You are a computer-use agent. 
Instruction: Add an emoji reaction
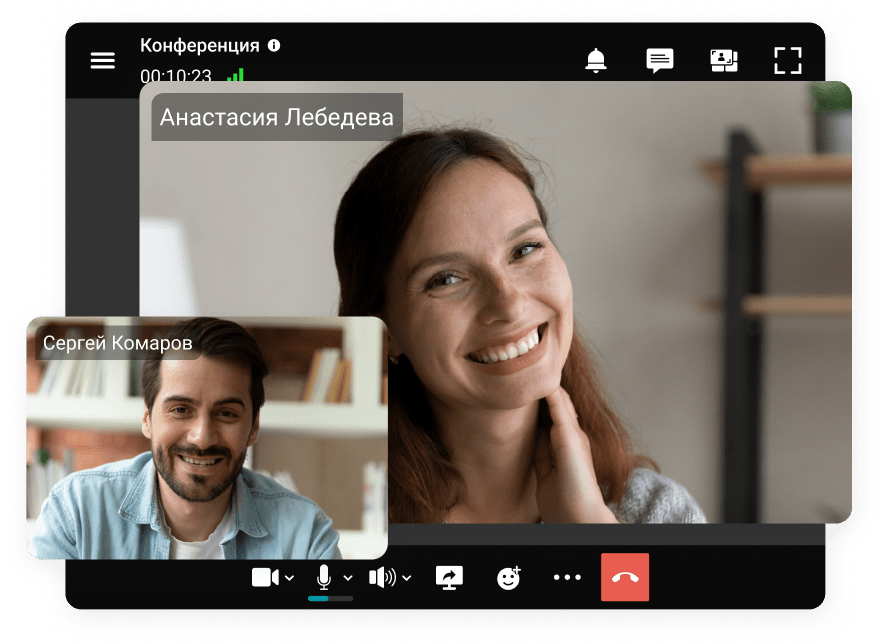[x=509, y=577]
